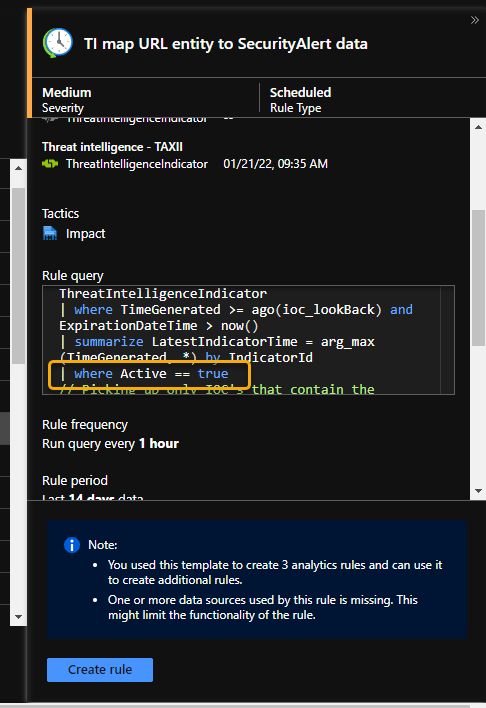Click the 01/21/22, 09:35 AM timestamp

[276, 164]
